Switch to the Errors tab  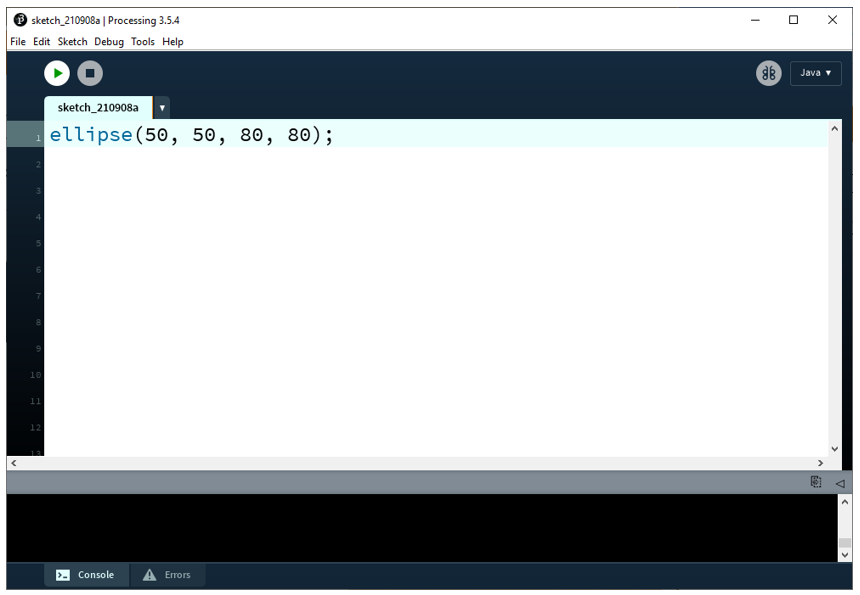pyautogui.click(x=167, y=575)
